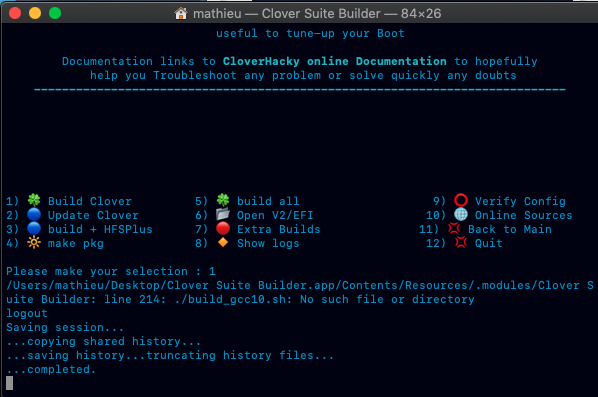Click the 'Verify Config' option text

520,201
